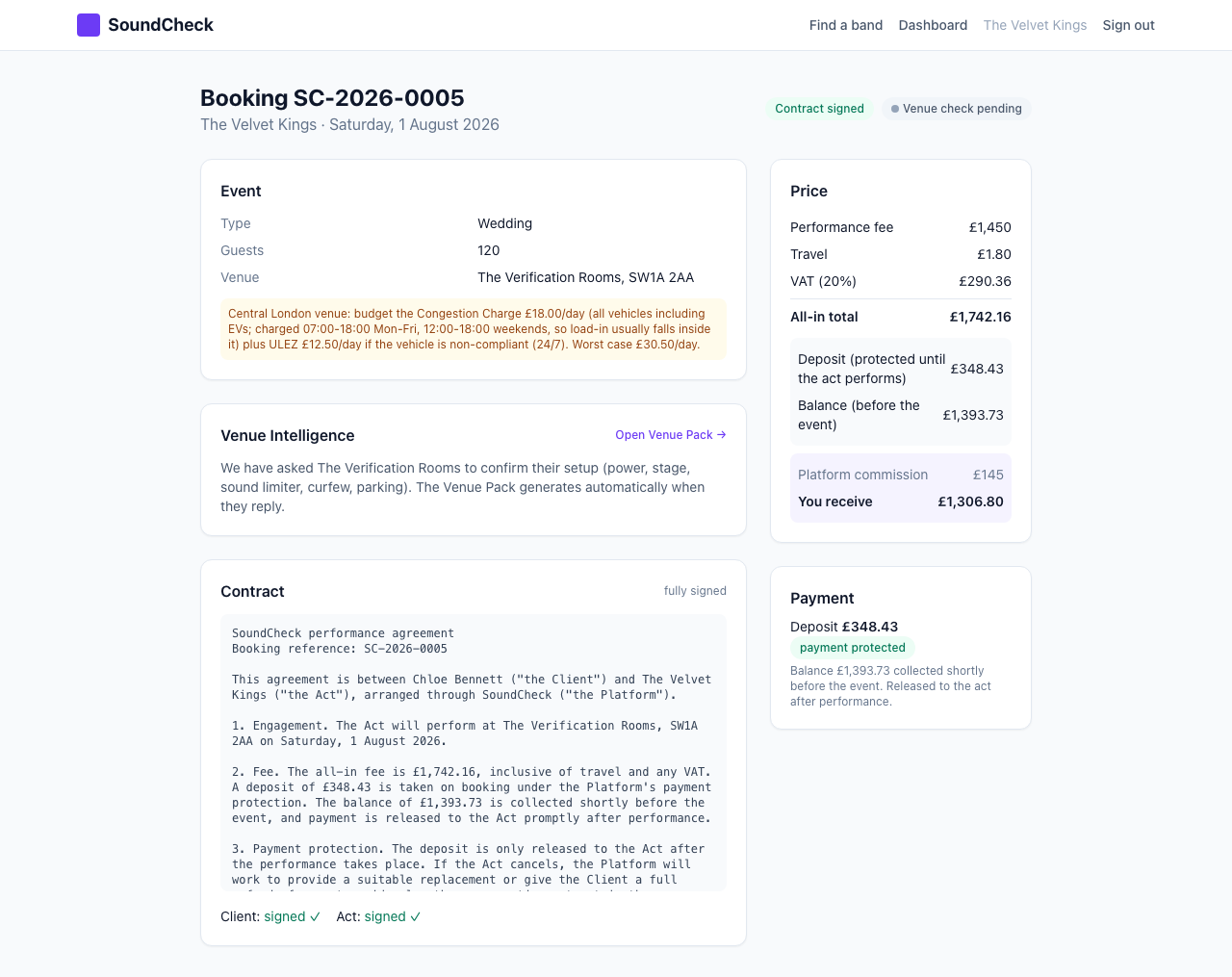Click the guests value 120
Screen dimensions: 1232x977
tap(489, 250)
